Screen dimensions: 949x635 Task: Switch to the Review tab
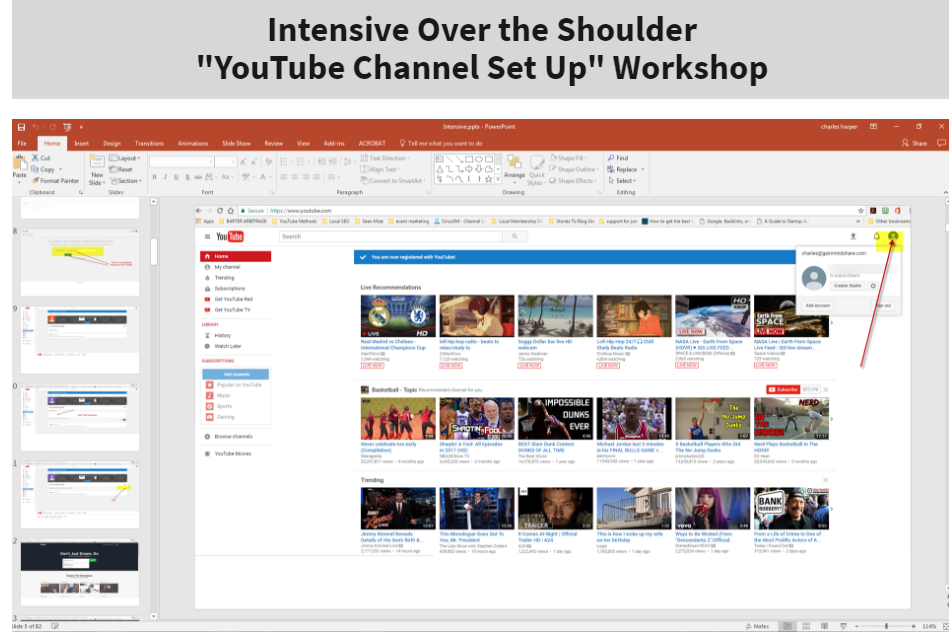tap(274, 143)
